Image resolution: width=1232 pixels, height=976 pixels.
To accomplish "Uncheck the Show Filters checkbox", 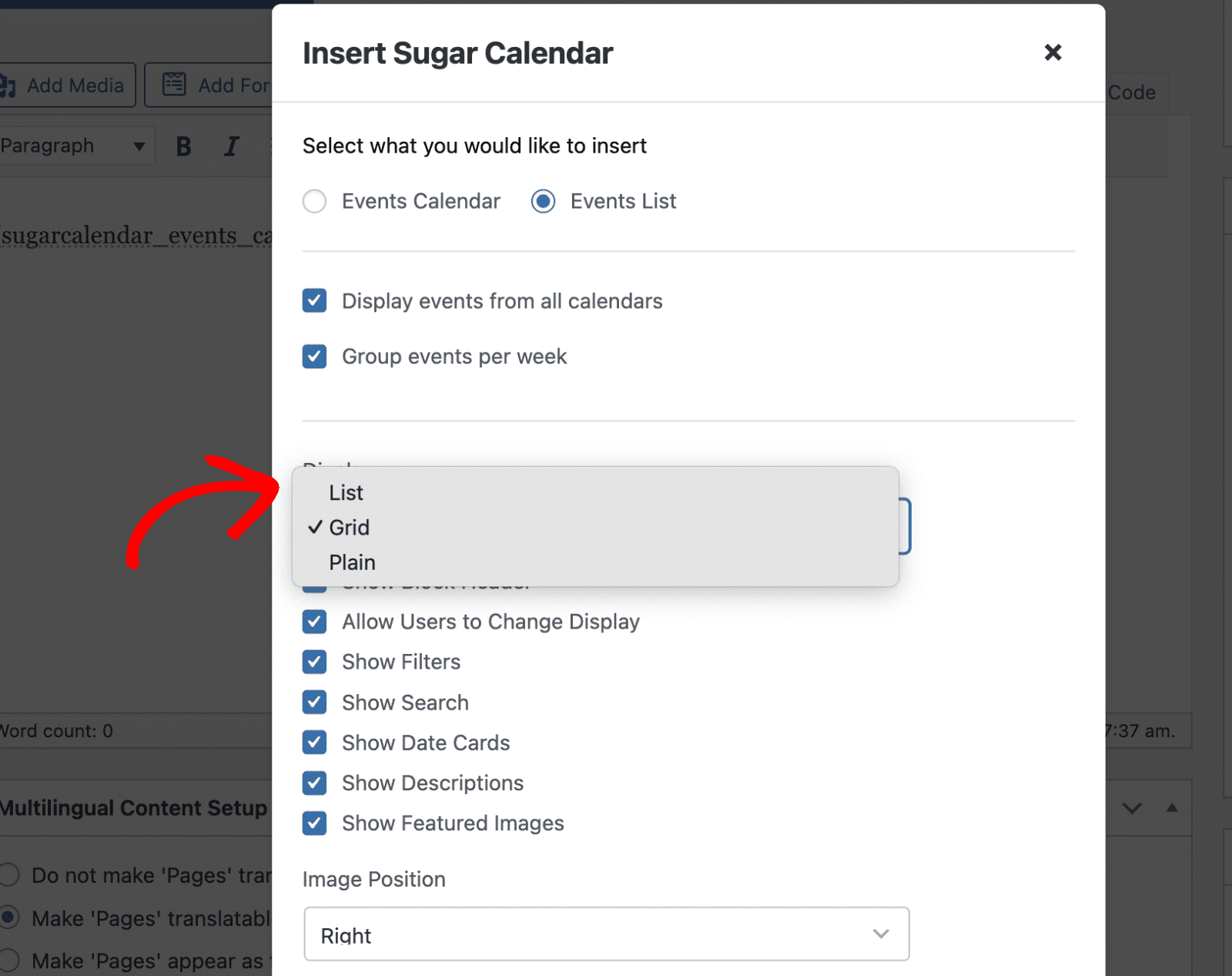I will [314, 662].
